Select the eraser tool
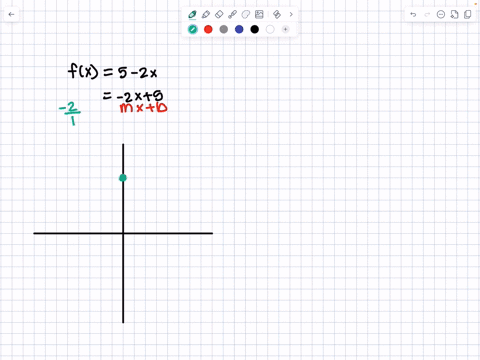The height and width of the screenshot is (360, 480). 219,14
